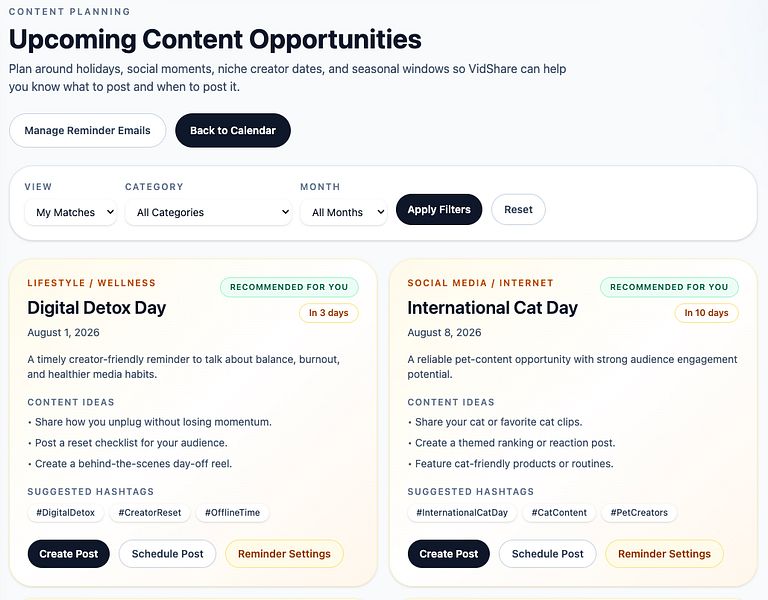Open Reminder Settings for International Cat Day
Screen dimensions: 768x600
point(664,554)
